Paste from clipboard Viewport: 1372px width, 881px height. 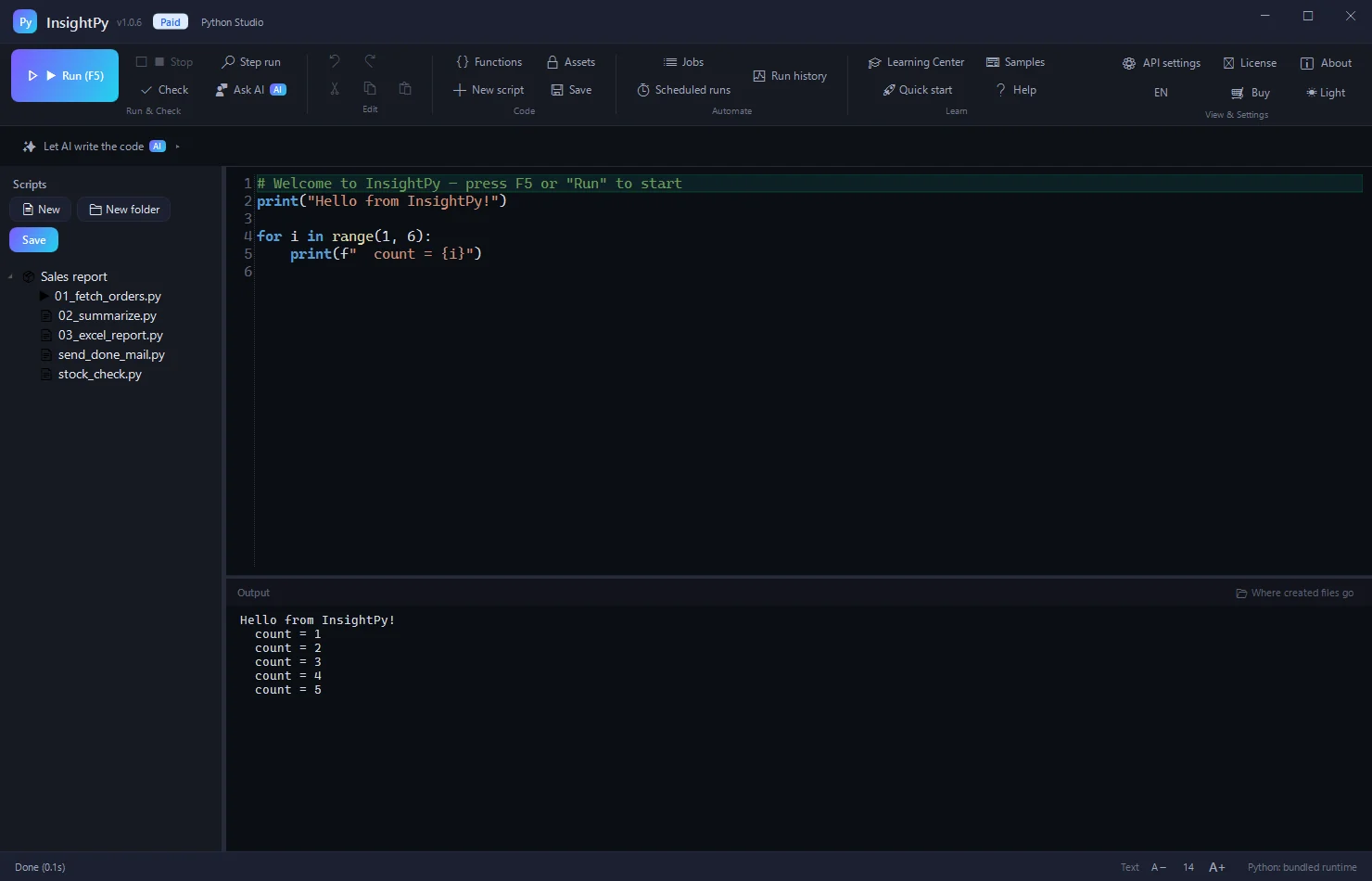point(405,89)
